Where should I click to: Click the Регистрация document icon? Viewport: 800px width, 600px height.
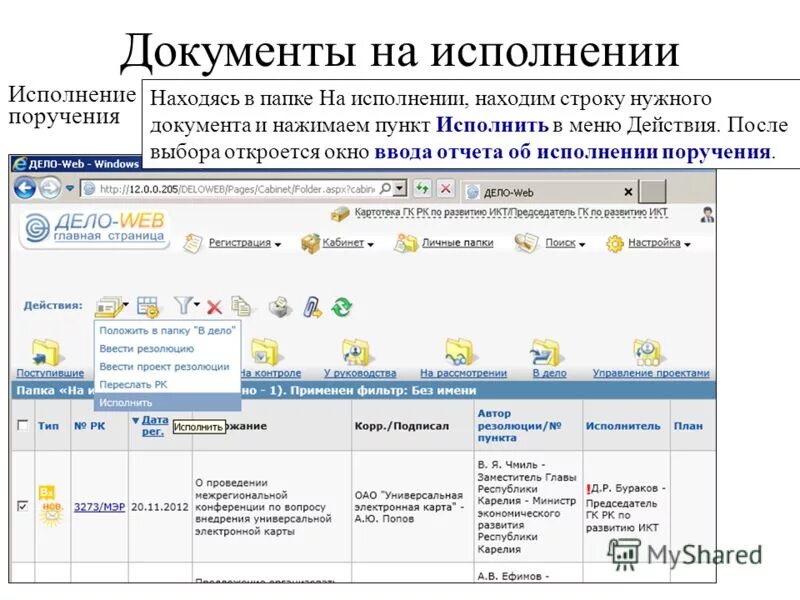pos(193,243)
